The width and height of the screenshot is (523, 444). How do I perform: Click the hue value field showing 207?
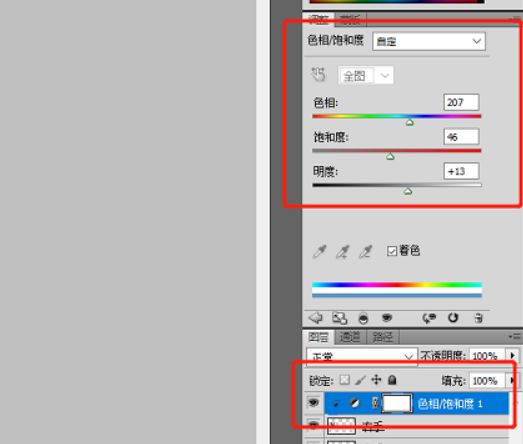pos(461,102)
